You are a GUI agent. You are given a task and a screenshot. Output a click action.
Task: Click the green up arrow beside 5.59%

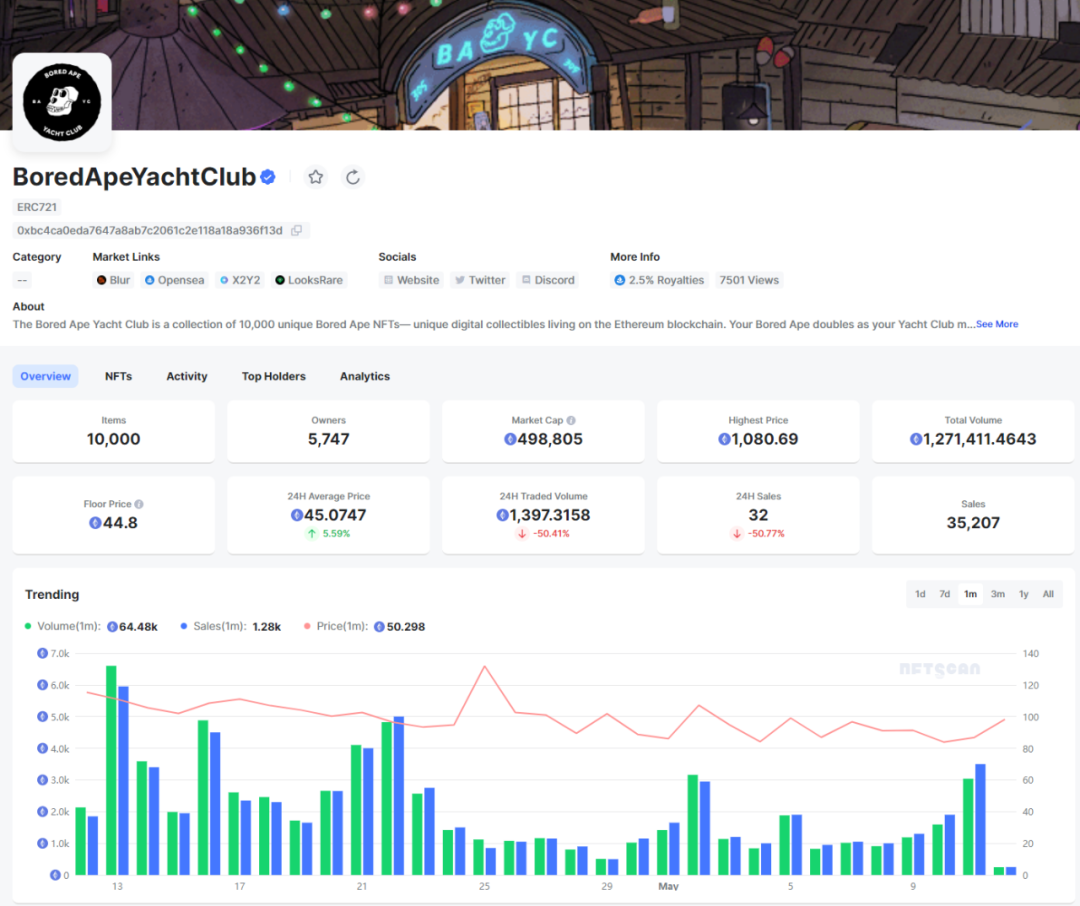coord(312,533)
